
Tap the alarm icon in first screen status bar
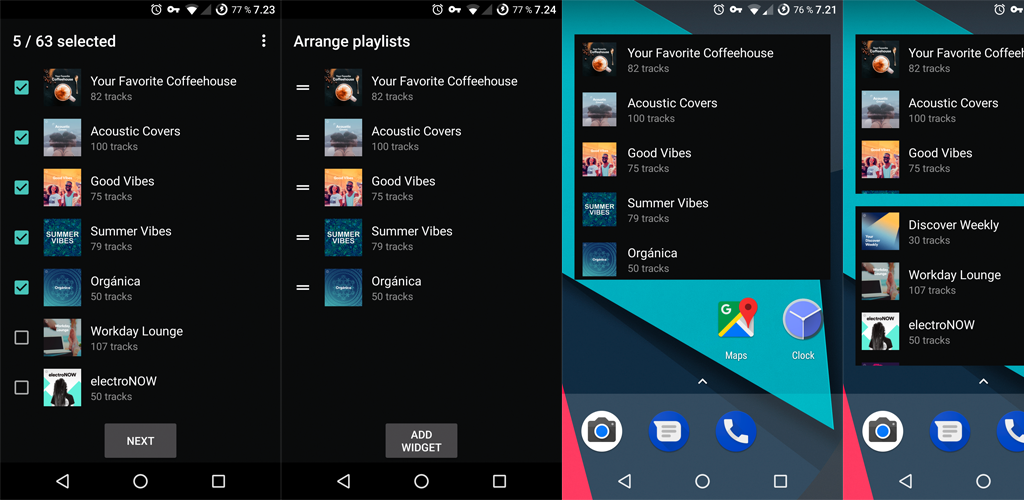[156, 9]
